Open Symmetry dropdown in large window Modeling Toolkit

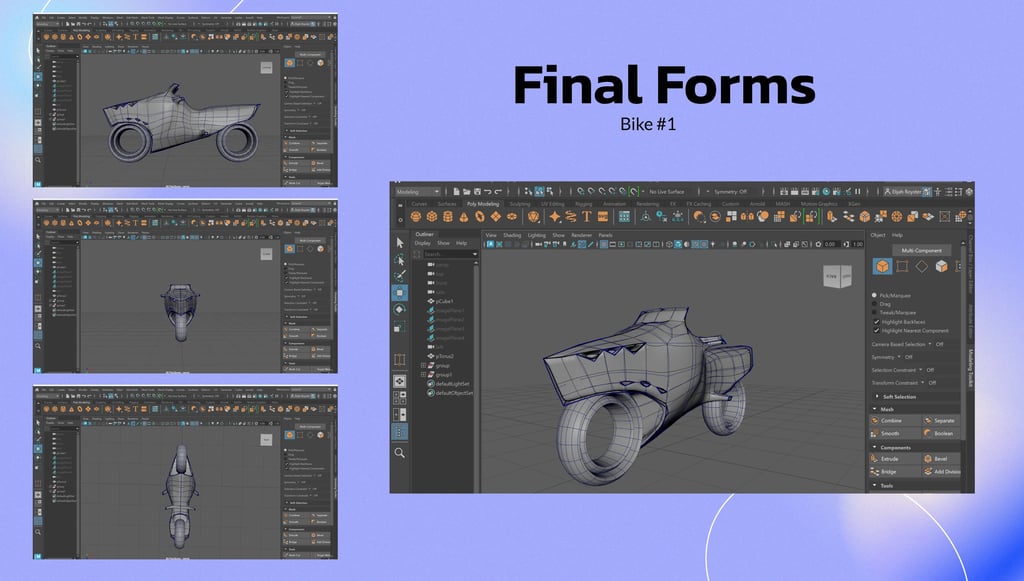899,357
